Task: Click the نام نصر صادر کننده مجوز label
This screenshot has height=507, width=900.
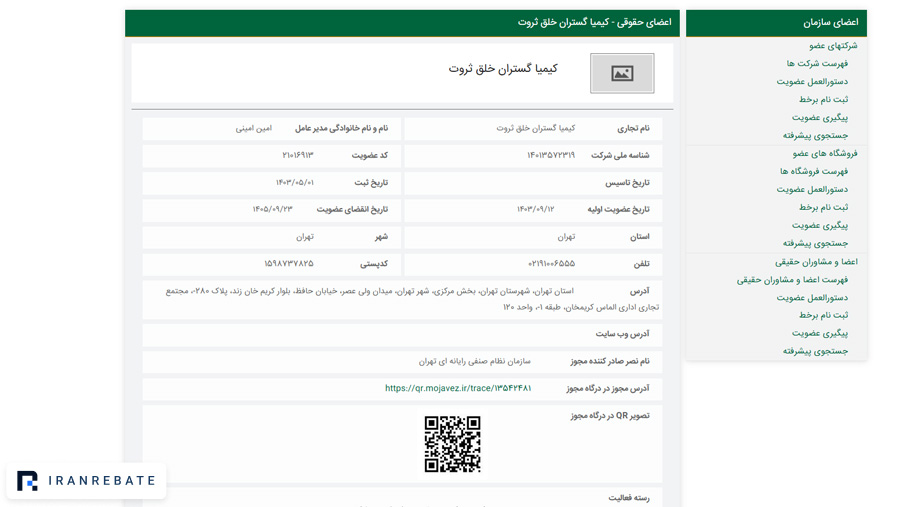Action: click(x=610, y=361)
